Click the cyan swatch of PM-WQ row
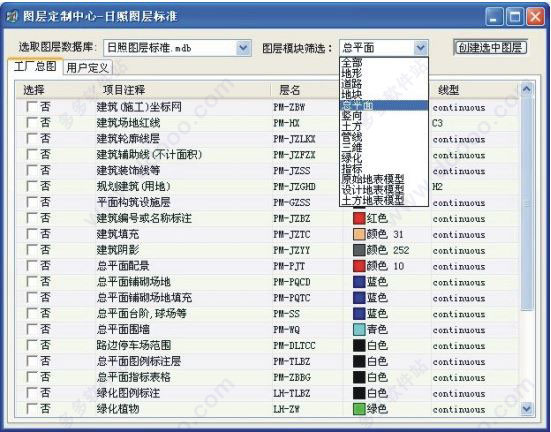Viewport: 551px width, 432px height. pyautogui.click(x=359, y=329)
